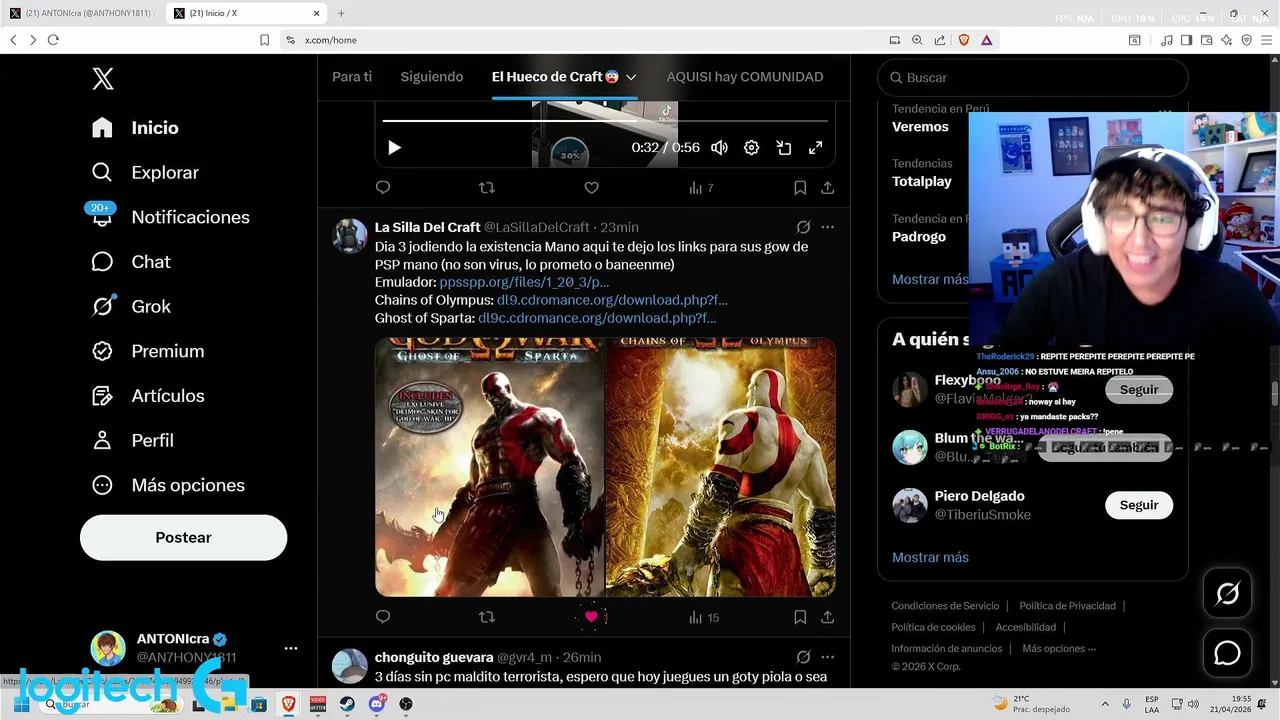The image size is (1280, 720).
Task: Open the X logo home link
Action: [x=103, y=79]
